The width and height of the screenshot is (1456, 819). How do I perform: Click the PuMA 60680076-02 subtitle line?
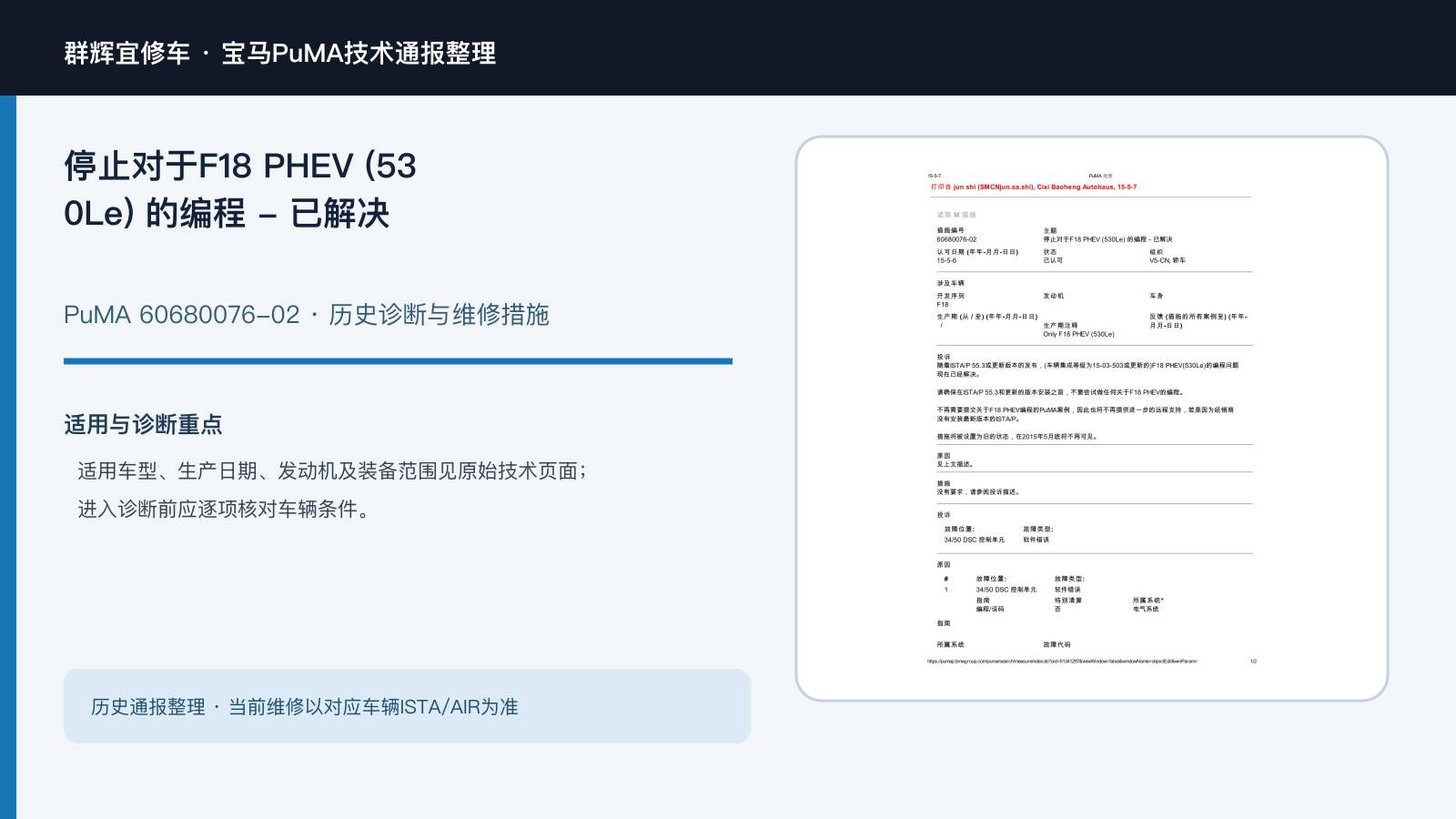(x=307, y=315)
